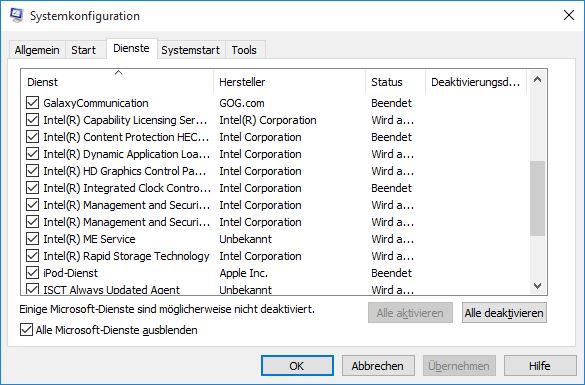The height and width of the screenshot is (385, 585).
Task: Open the Start tab
Action: coord(83,50)
